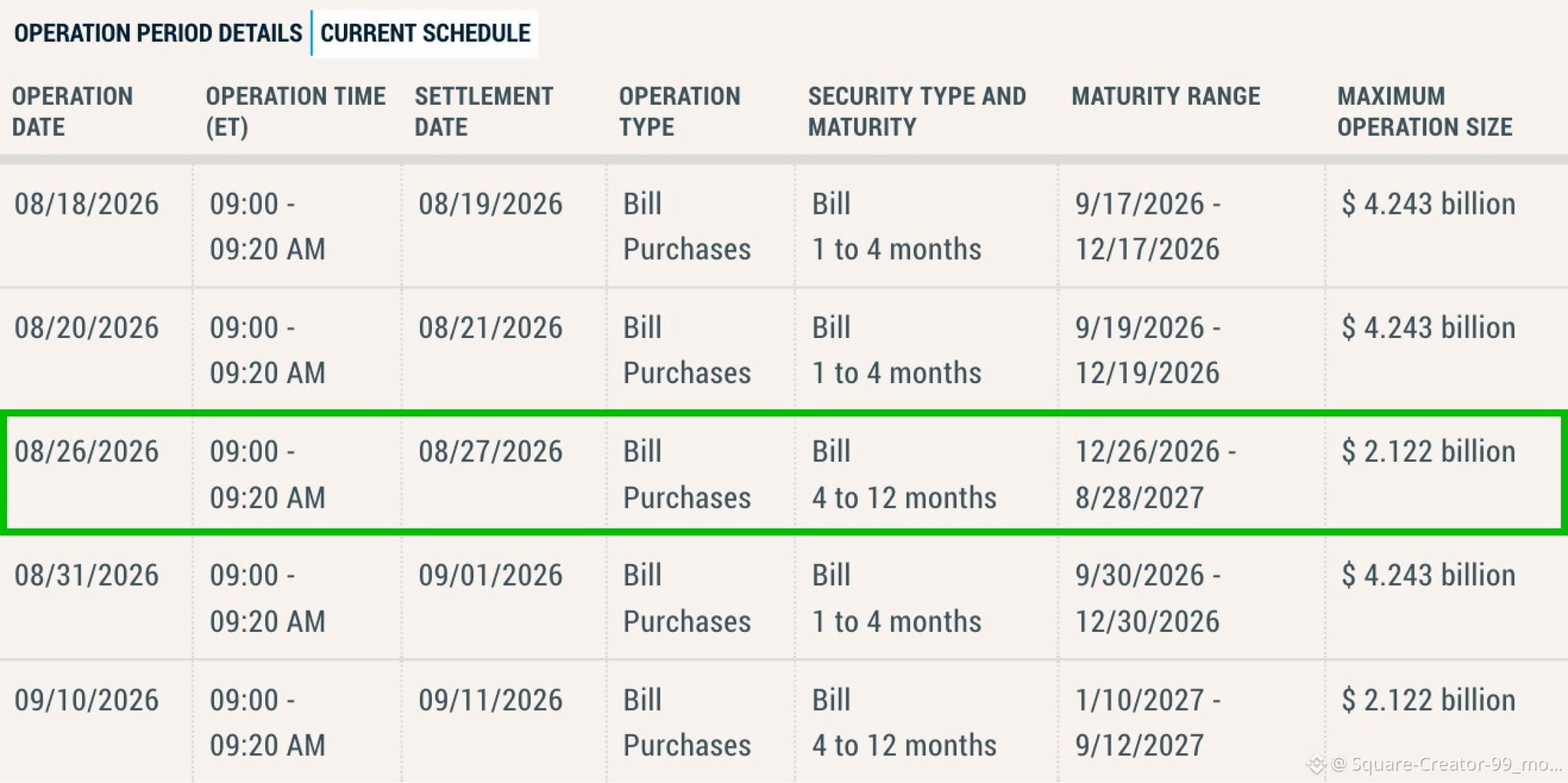Click the 09/01/2026 settlement date

click(x=490, y=575)
